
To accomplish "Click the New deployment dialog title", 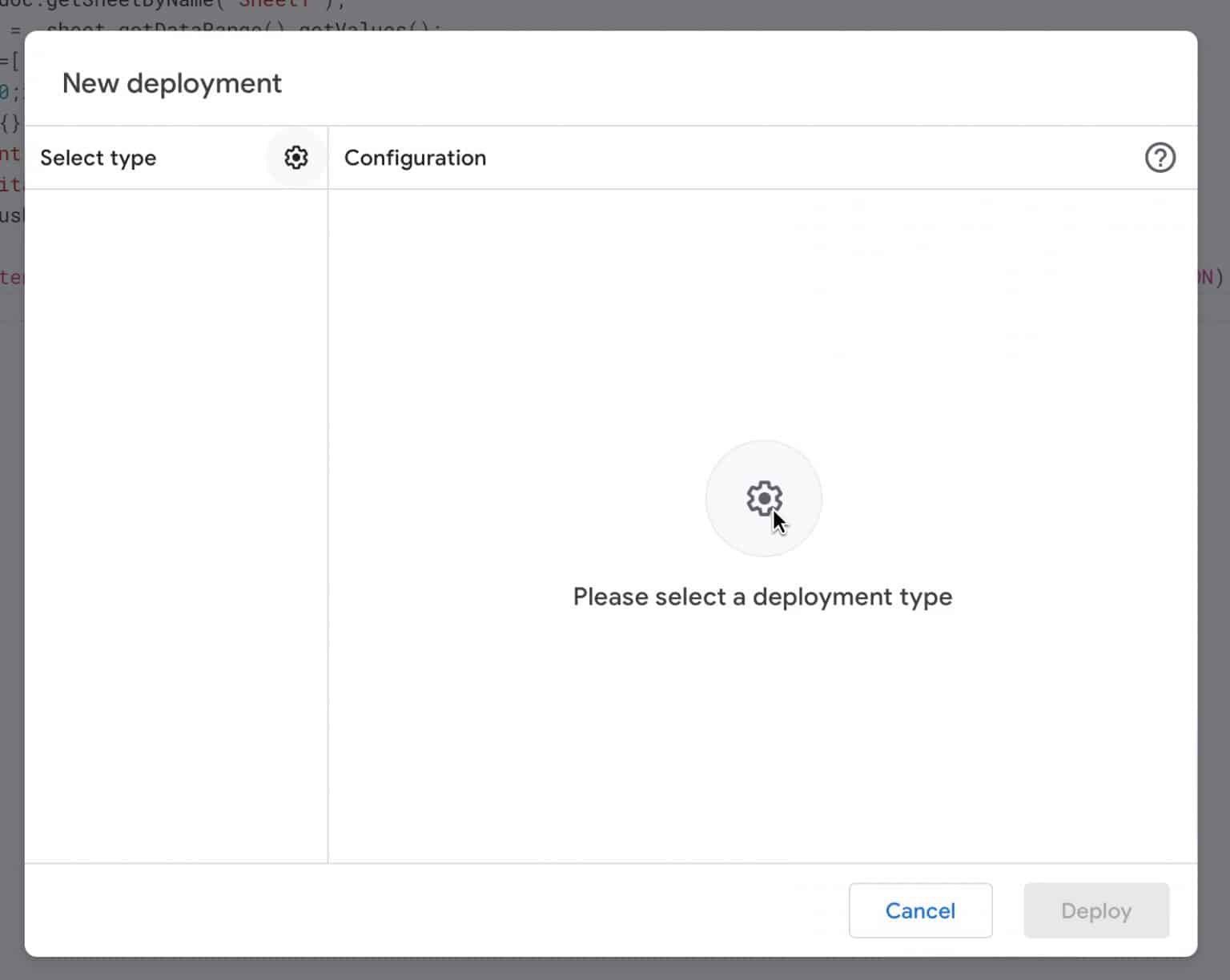I will click(x=172, y=82).
